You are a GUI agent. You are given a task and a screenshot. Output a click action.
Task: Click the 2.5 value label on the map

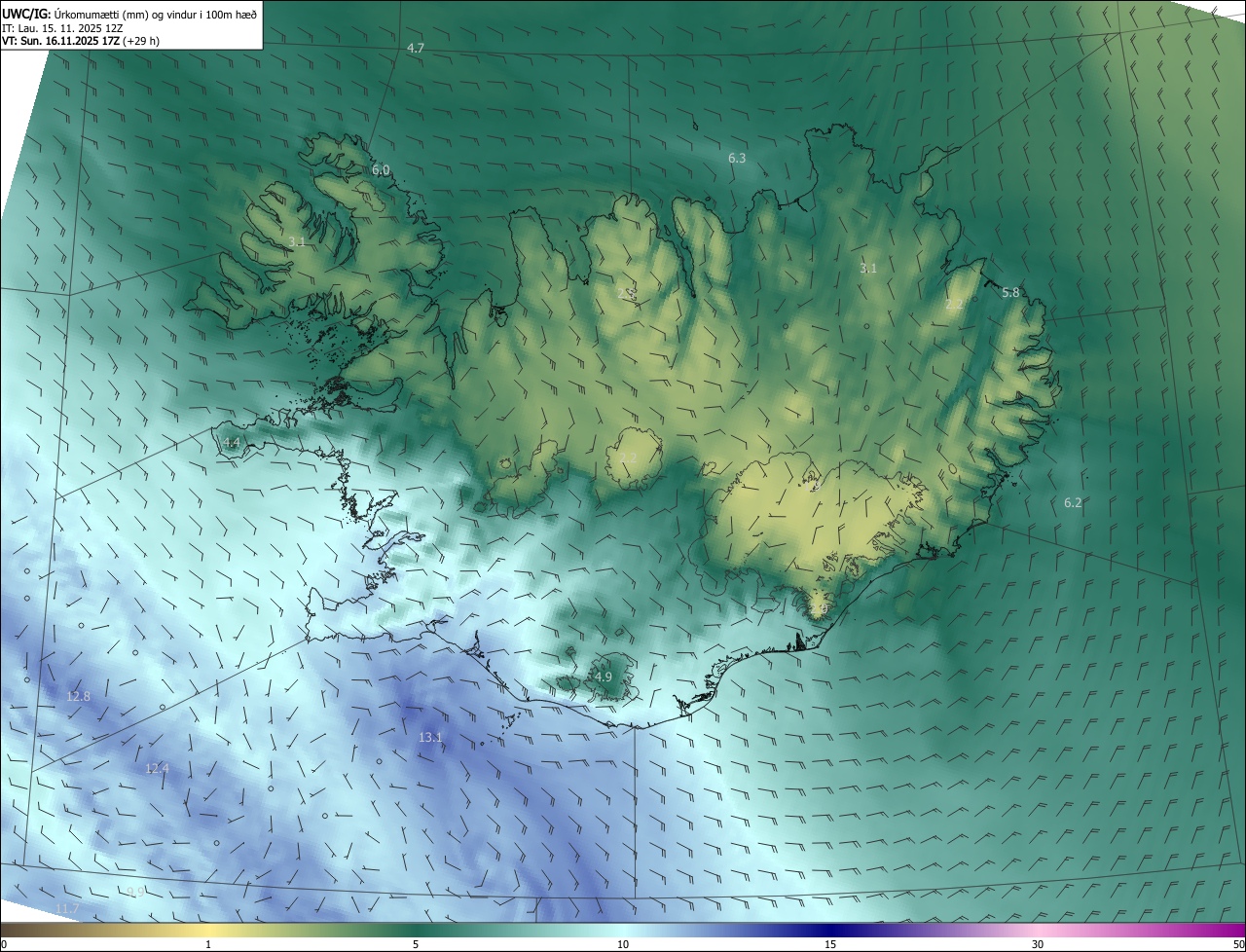627,293
